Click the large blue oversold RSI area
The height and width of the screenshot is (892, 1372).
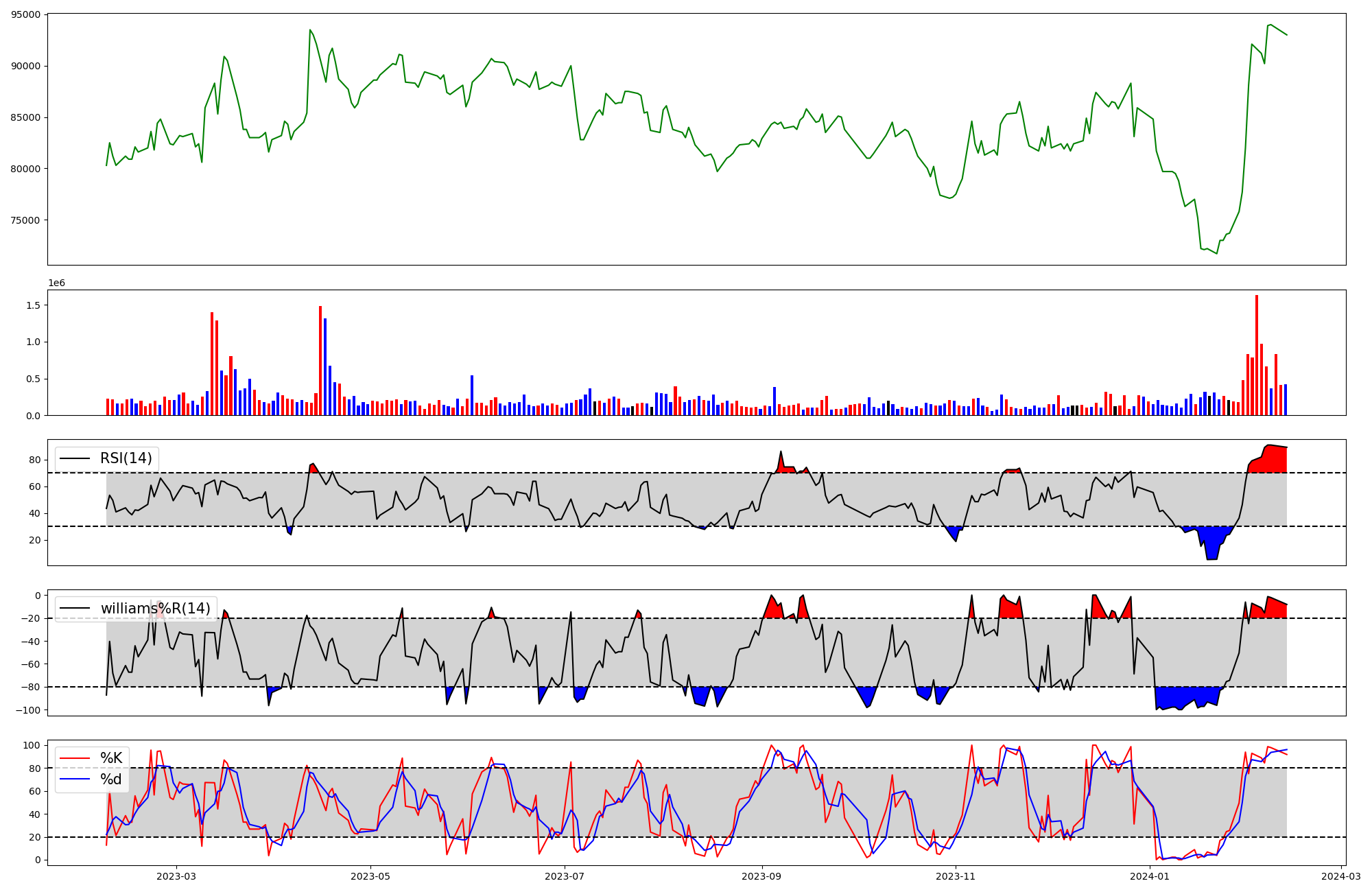tap(1212, 542)
